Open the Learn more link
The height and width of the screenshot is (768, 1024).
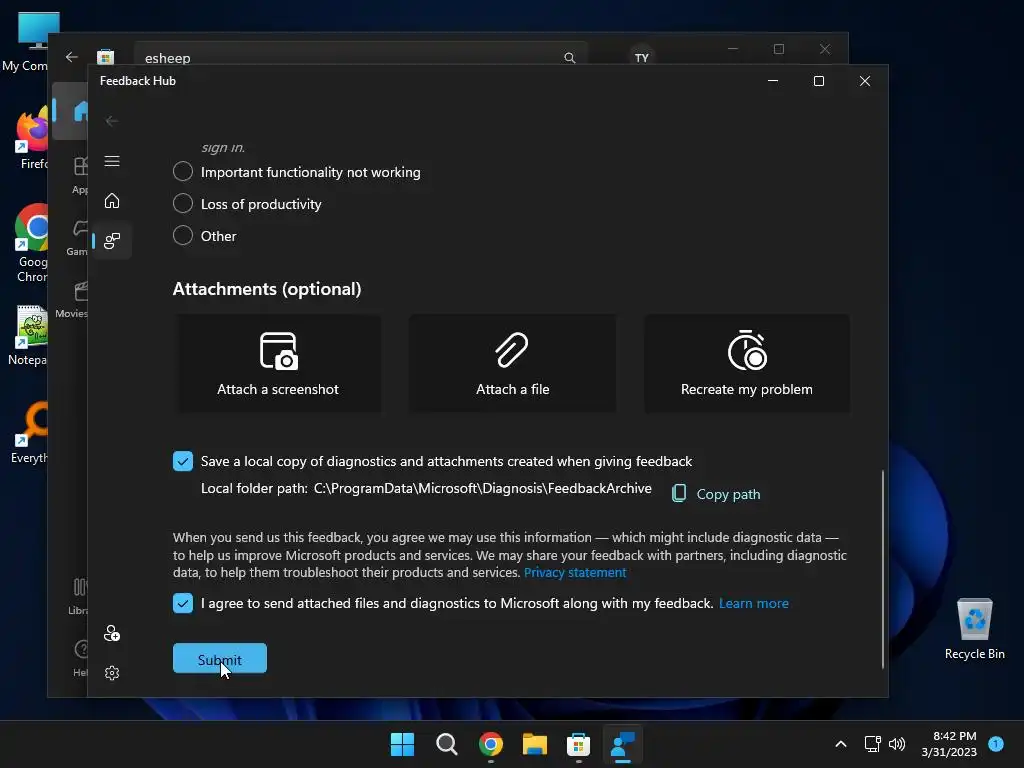754,603
